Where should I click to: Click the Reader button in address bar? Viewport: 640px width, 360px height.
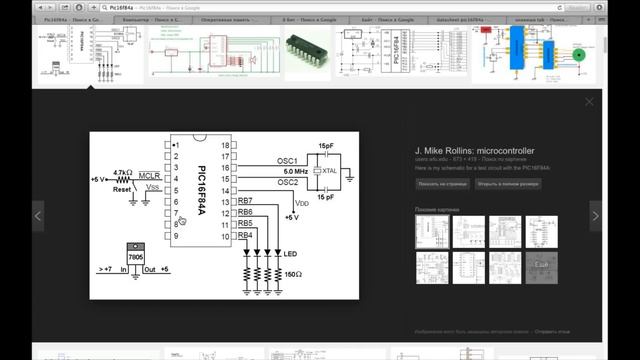coord(578,8)
